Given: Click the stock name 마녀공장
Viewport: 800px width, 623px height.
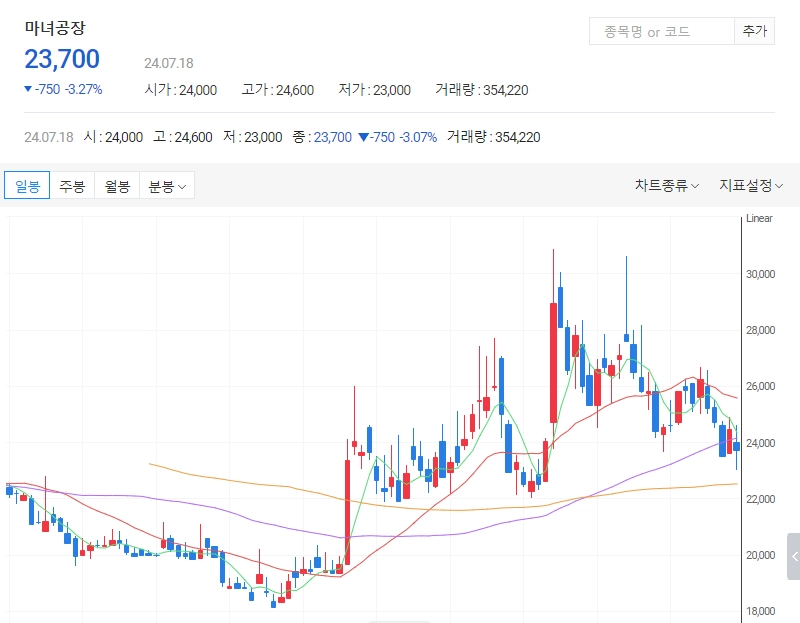Looking at the screenshot, I should coord(55,28).
